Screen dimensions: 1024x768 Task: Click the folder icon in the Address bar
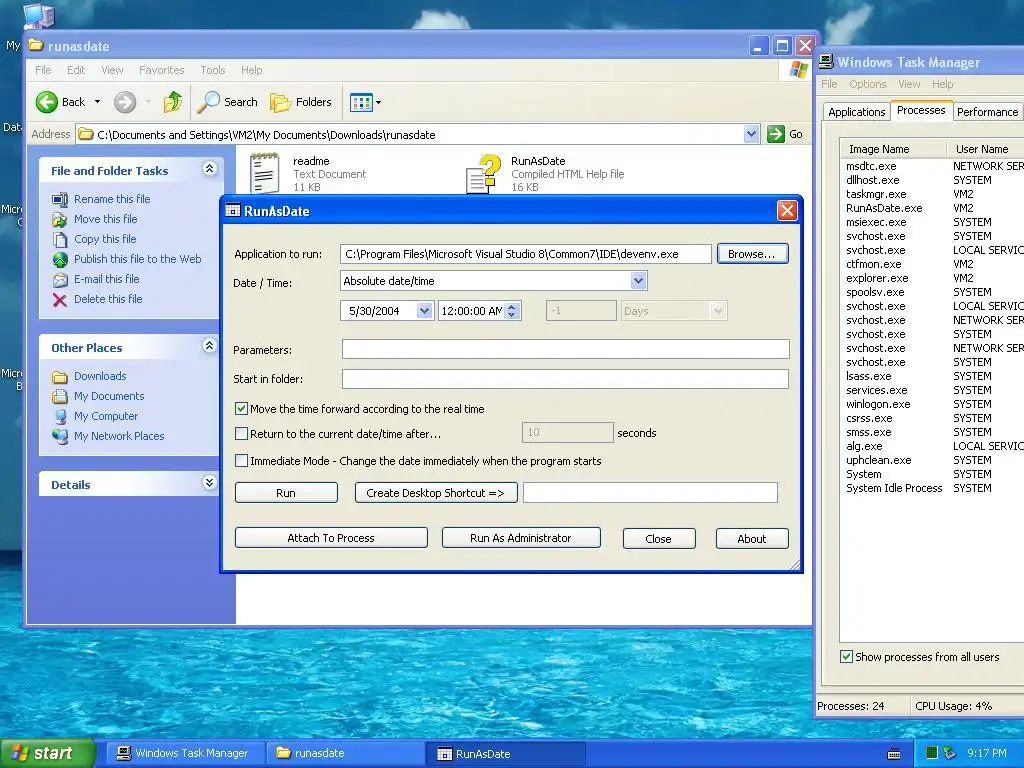85,135
